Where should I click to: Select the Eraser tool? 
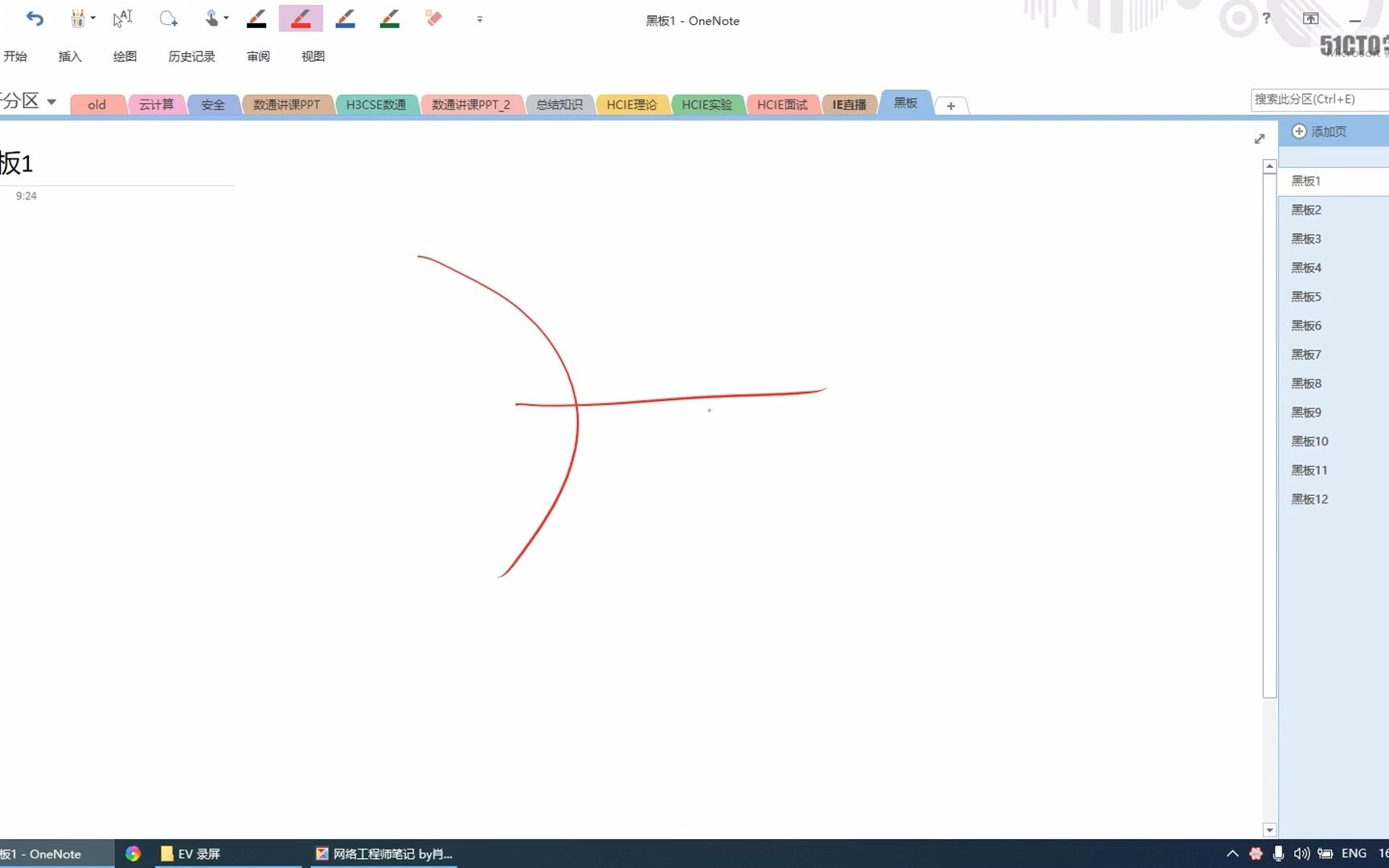(434, 18)
